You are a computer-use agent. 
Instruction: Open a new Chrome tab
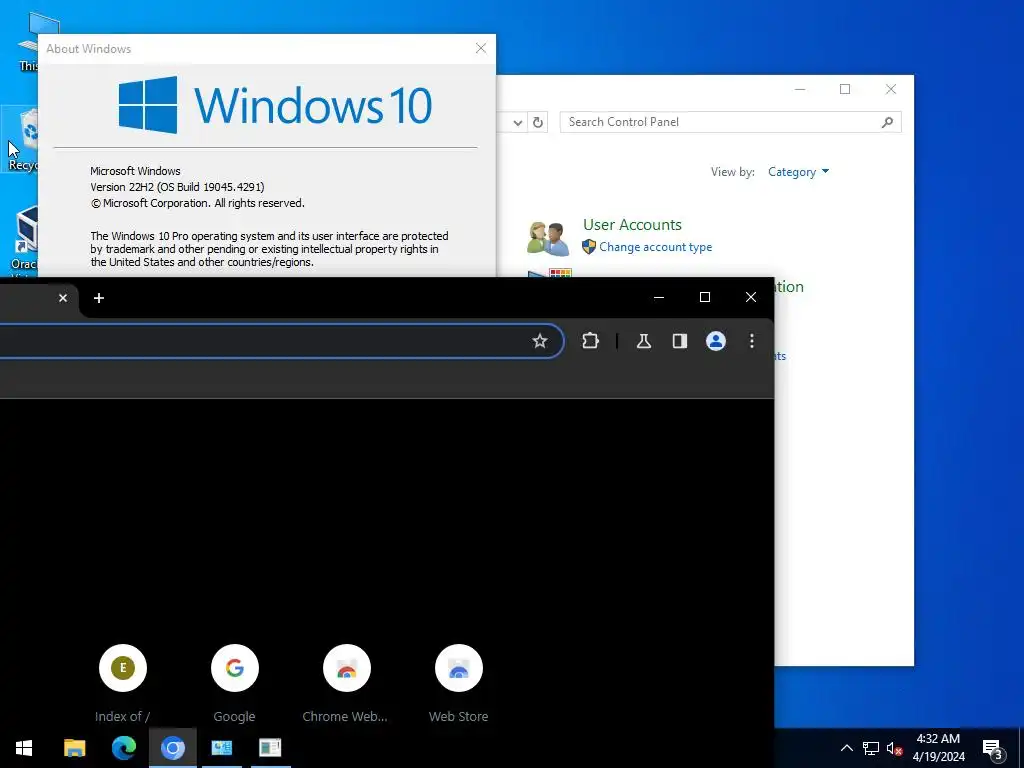[x=99, y=298]
